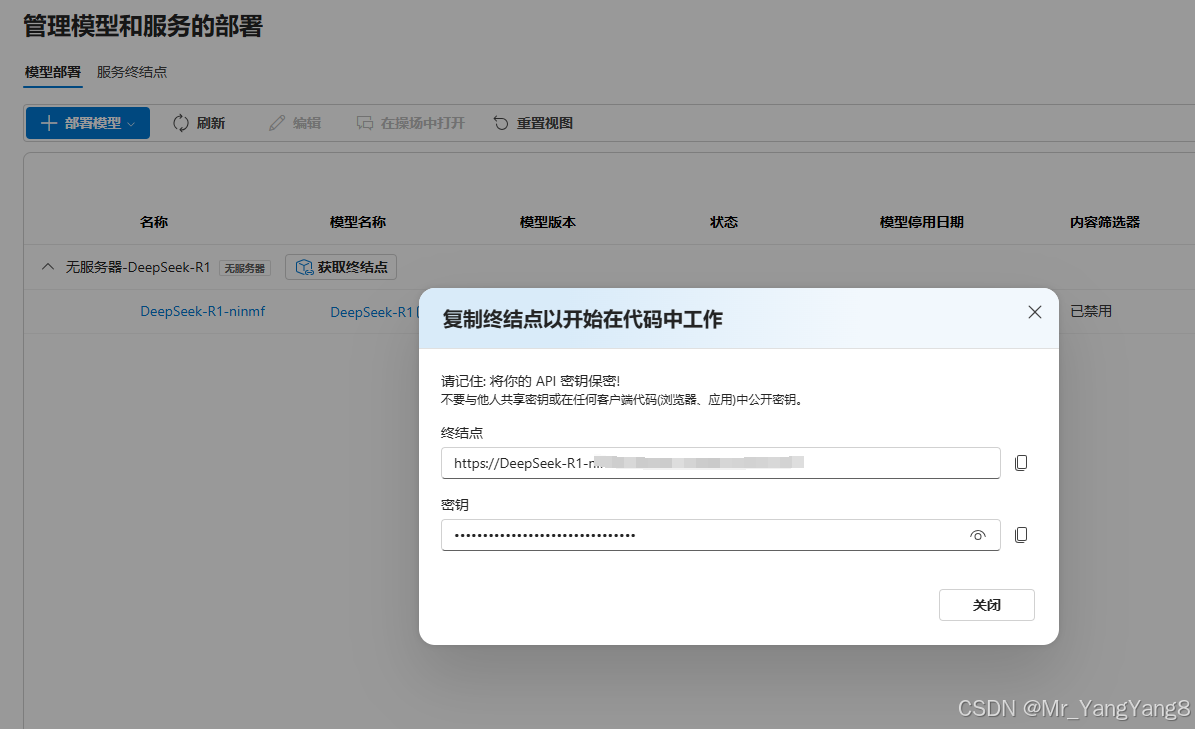Open the DeepSeek-R1-ninmf deployment link
Image resolution: width=1195 pixels, height=729 pixels.
(x=203, y=312)
